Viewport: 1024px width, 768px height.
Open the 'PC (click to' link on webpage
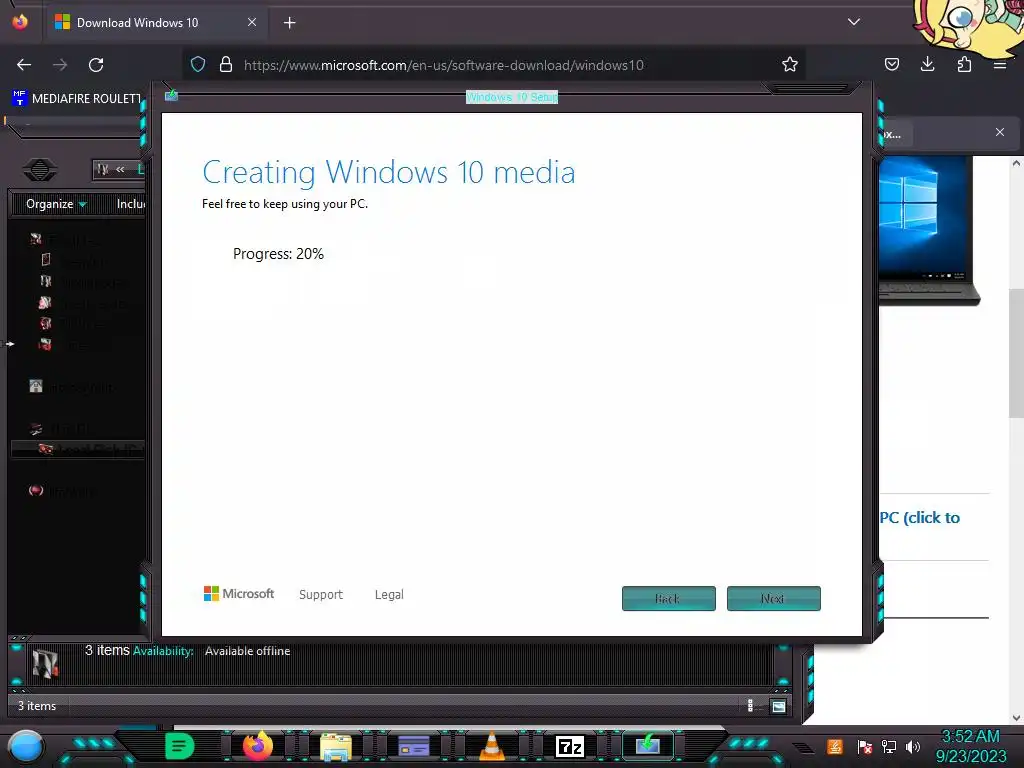point(920,517)
